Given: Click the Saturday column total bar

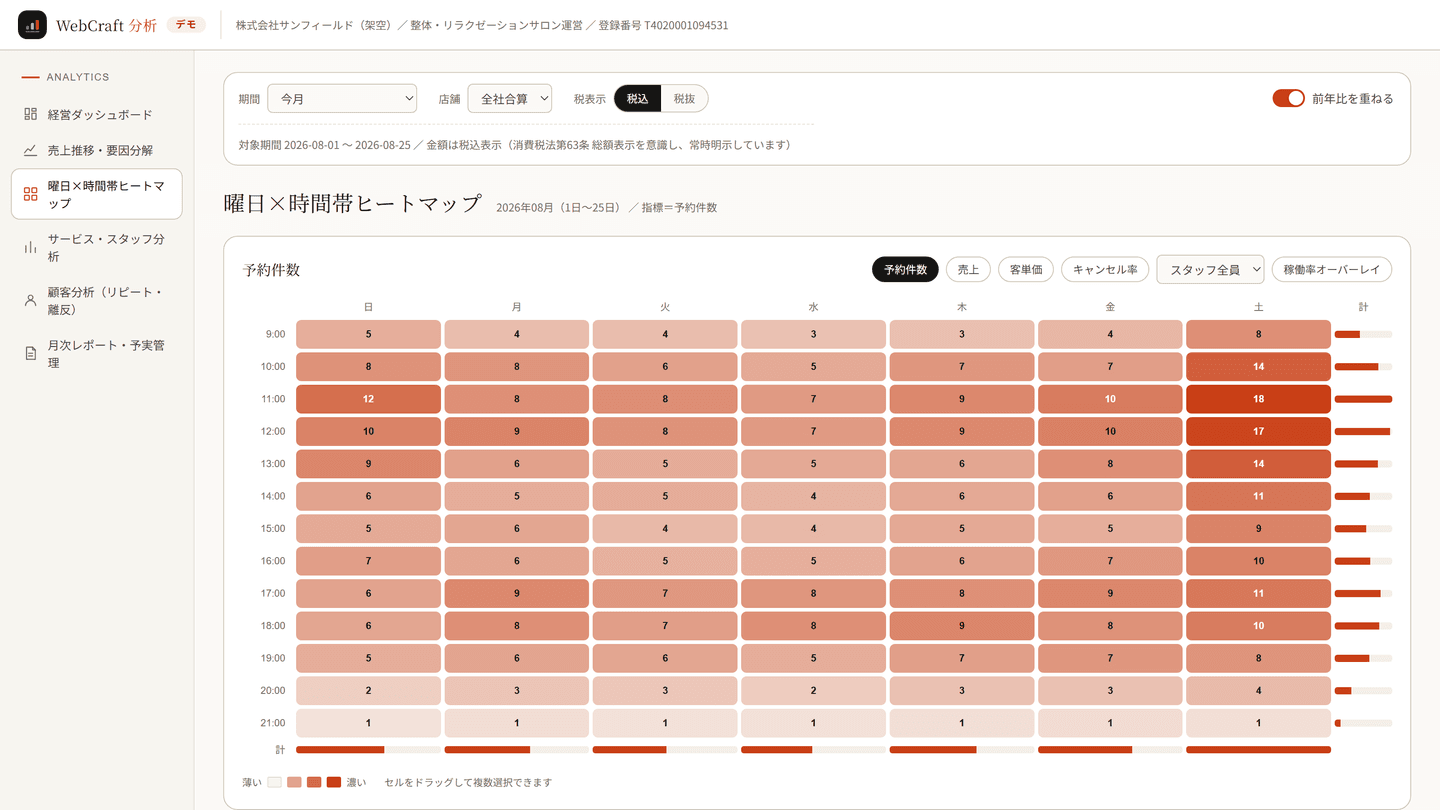Looking at the screenshot, I should pos(1258,749).
